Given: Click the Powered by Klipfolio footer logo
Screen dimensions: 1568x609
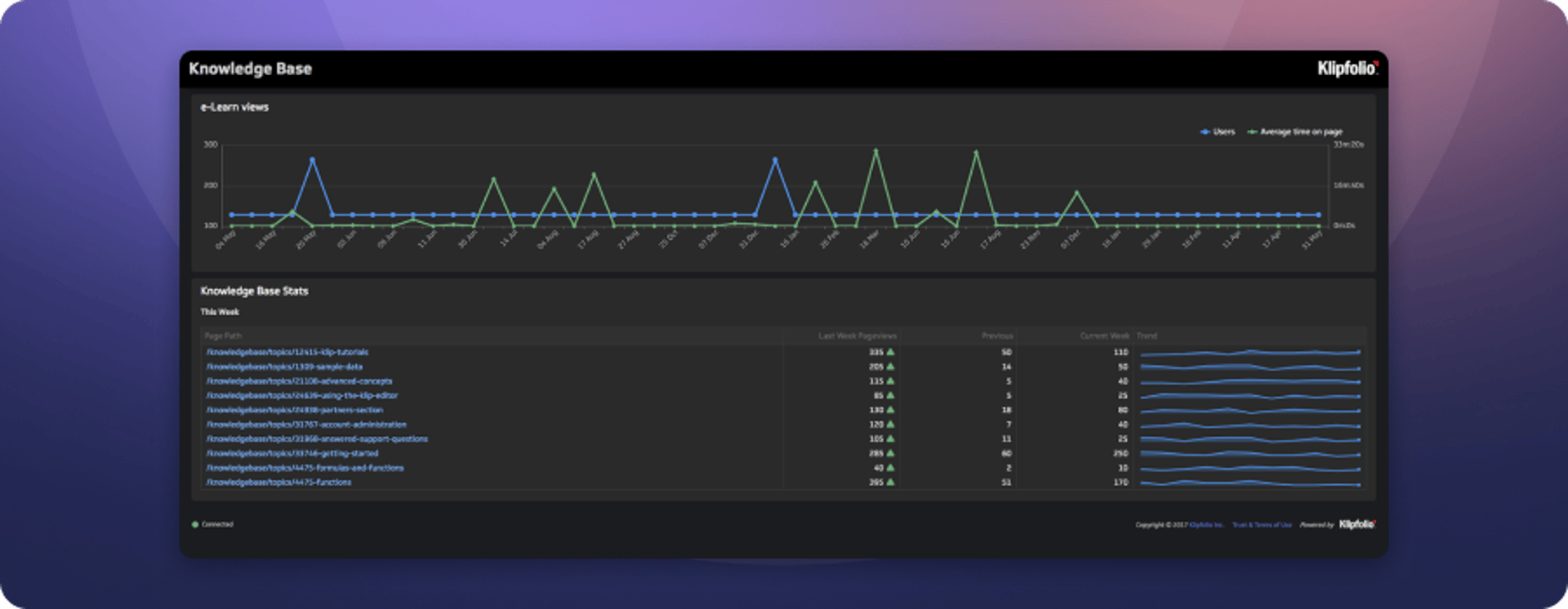Looking at the screenshot, I should click(x=1357, y=524).
